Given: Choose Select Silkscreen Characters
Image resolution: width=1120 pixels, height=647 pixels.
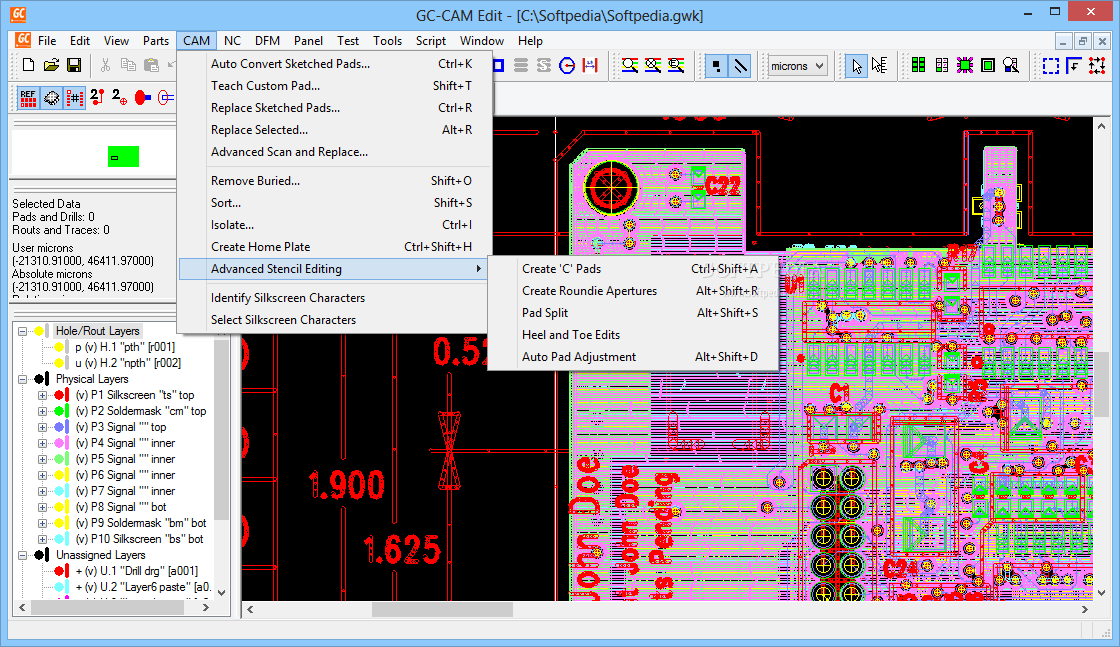Looking at the screenshot, I should [x=335, y=320].
